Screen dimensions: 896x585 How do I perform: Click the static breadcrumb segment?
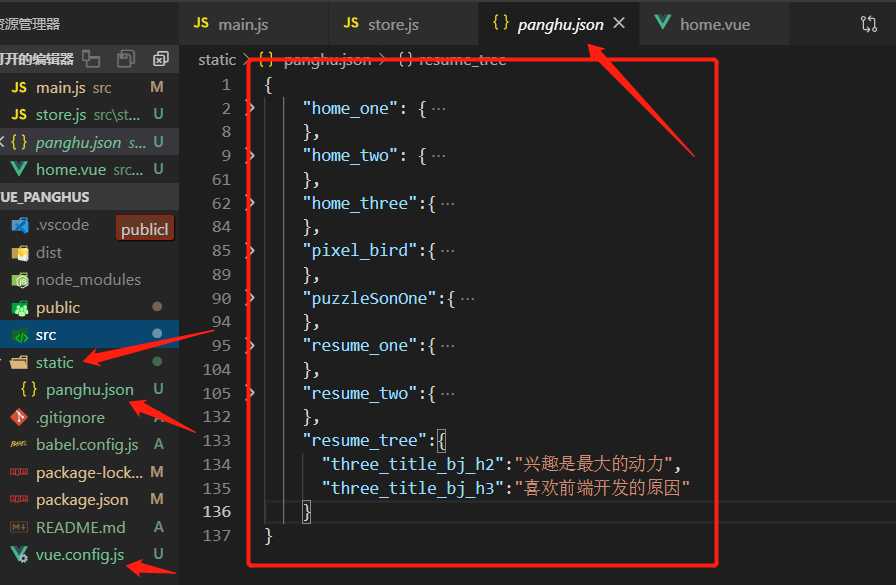coord(217,59)
